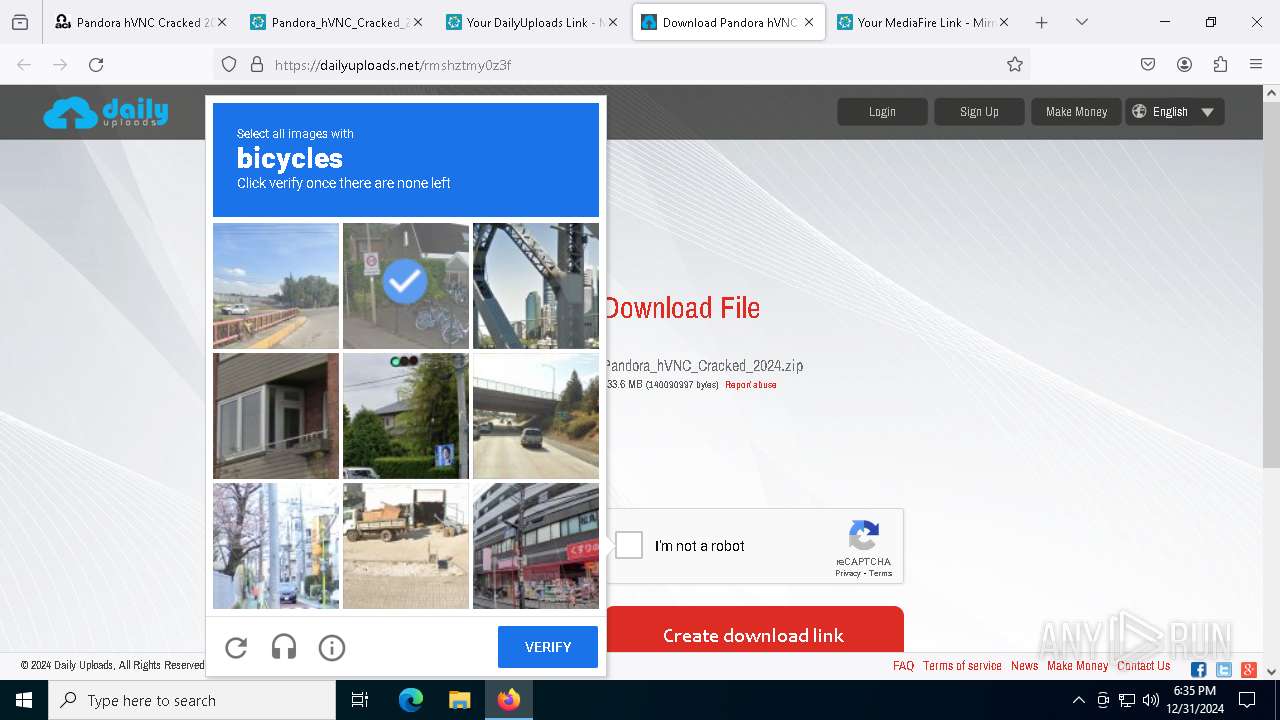This screenshot has height=720, width=1280.
Task: Open reCAPTCHA Terms link
Action: click(x=880, y=573)
